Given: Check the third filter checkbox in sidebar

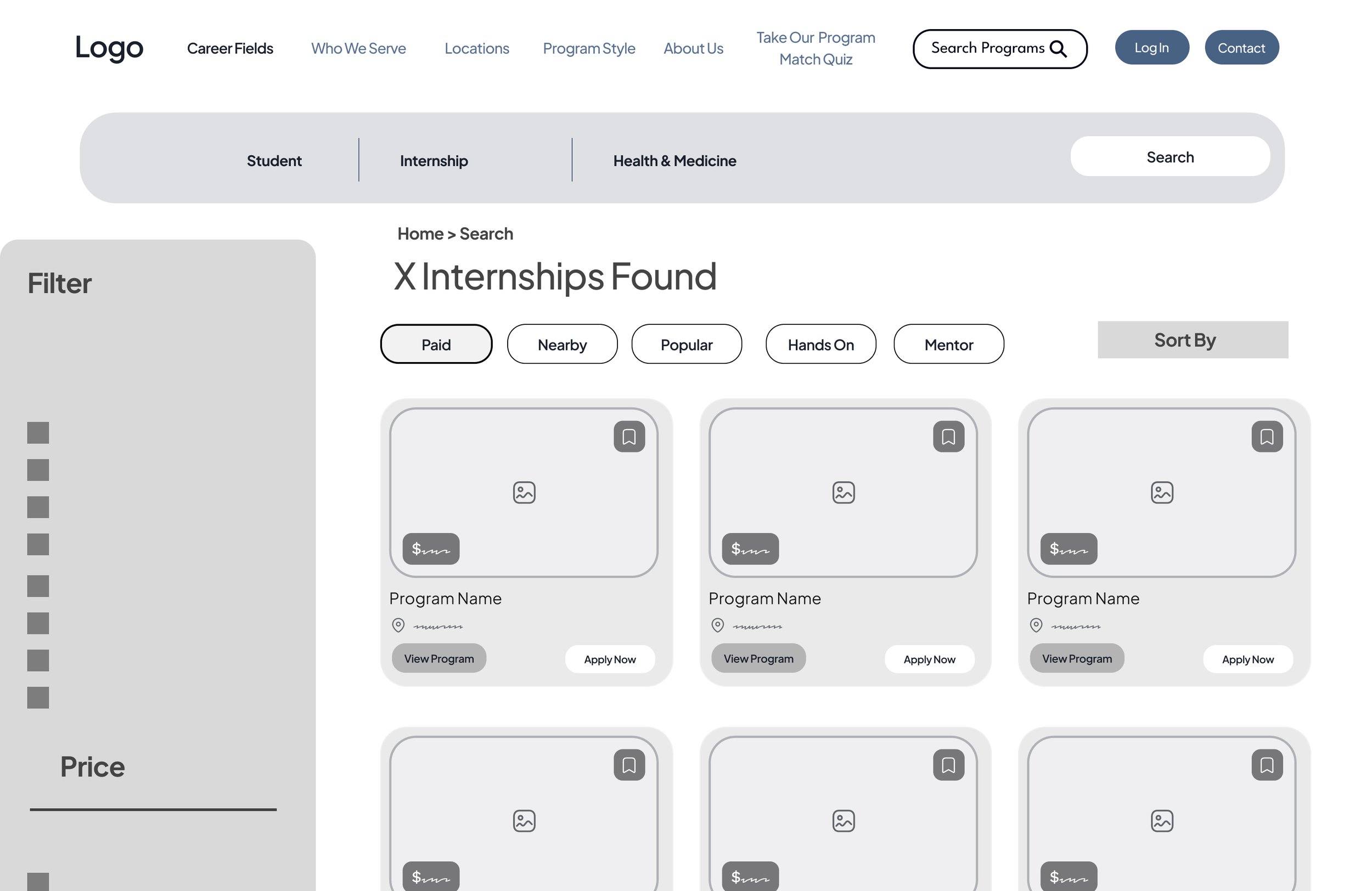Looking at the screenshot, I should tap(38, 507).
